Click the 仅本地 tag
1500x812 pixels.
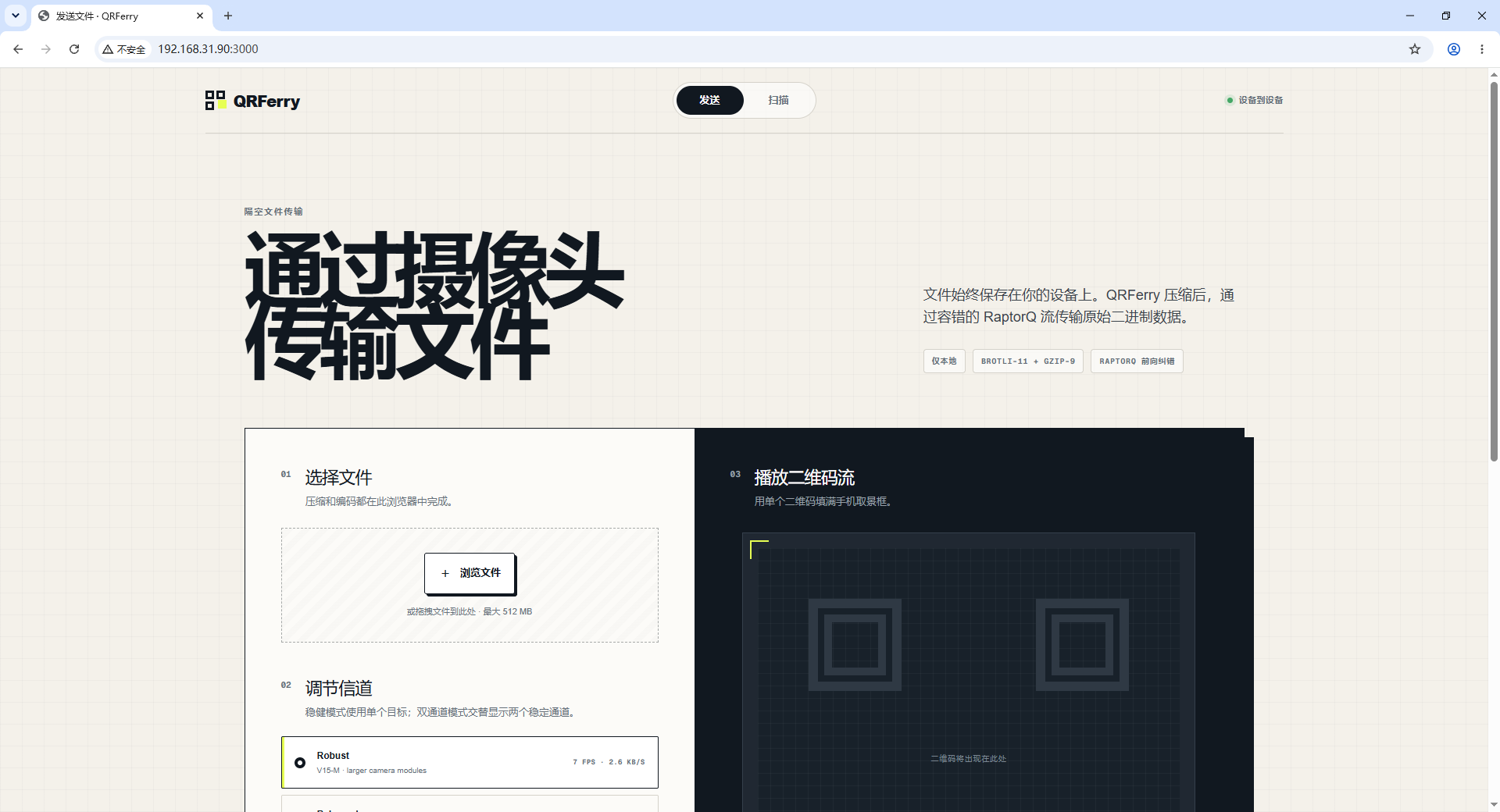coord(944,361)
